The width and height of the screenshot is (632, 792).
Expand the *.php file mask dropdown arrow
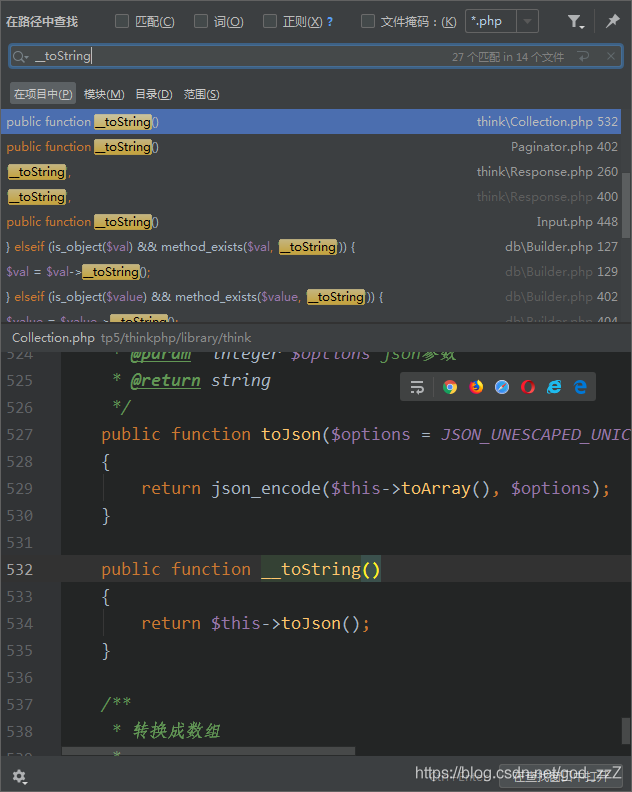[x=527, y=21]
